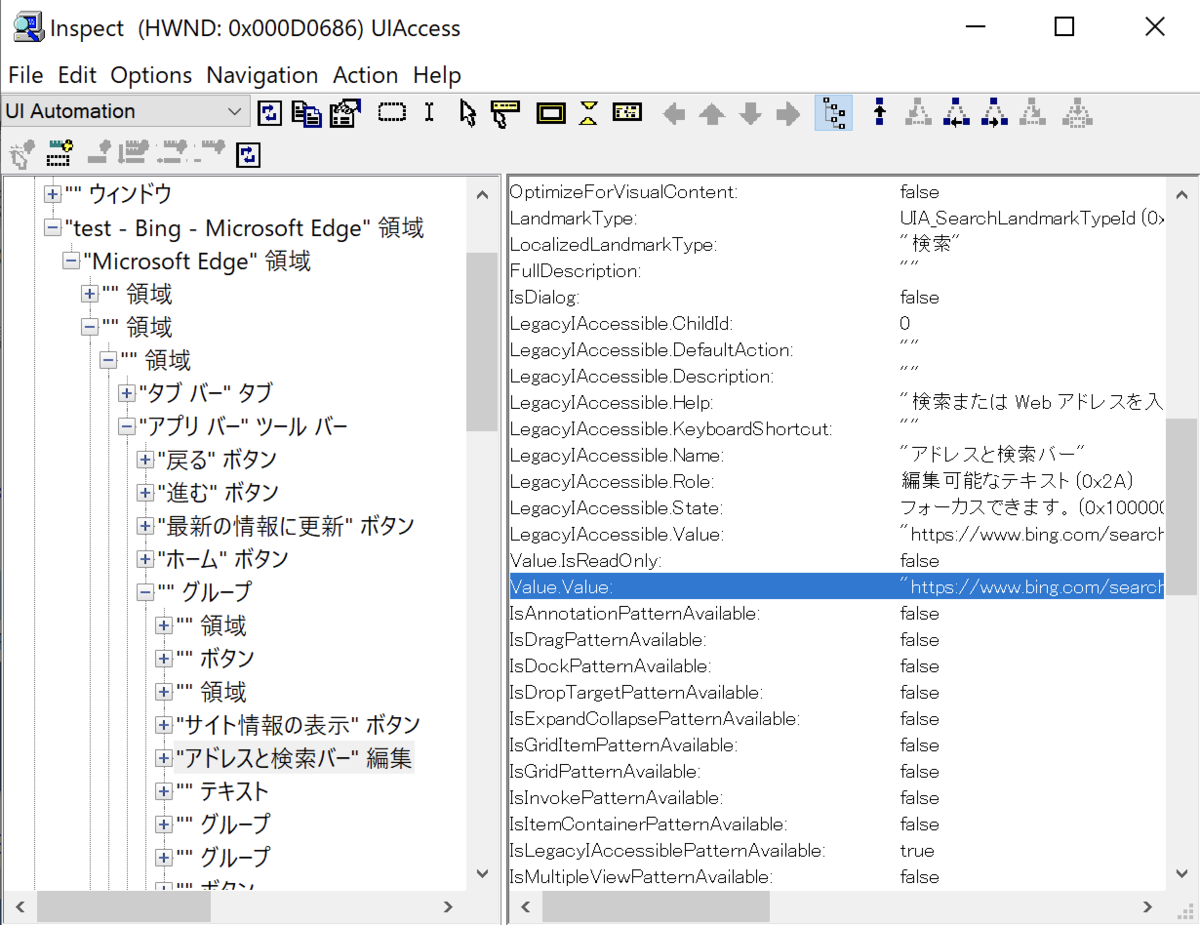Click the IsInvokePatternAvailable property row
This screenshot has height=925, width=1200.
click(836, 797)
